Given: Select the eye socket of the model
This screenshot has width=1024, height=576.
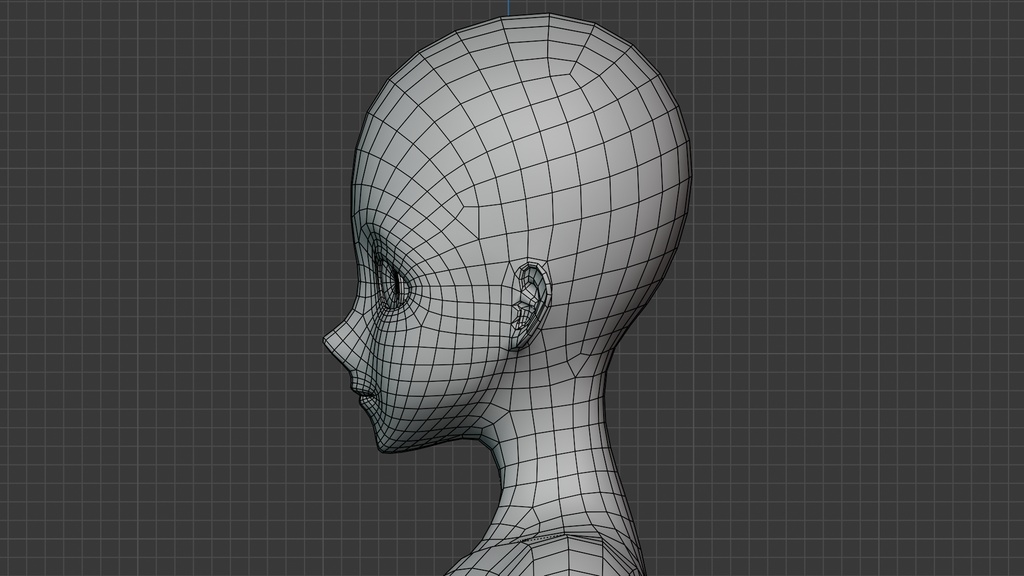Looking at the screenshot, I should [x=392, y=283].
